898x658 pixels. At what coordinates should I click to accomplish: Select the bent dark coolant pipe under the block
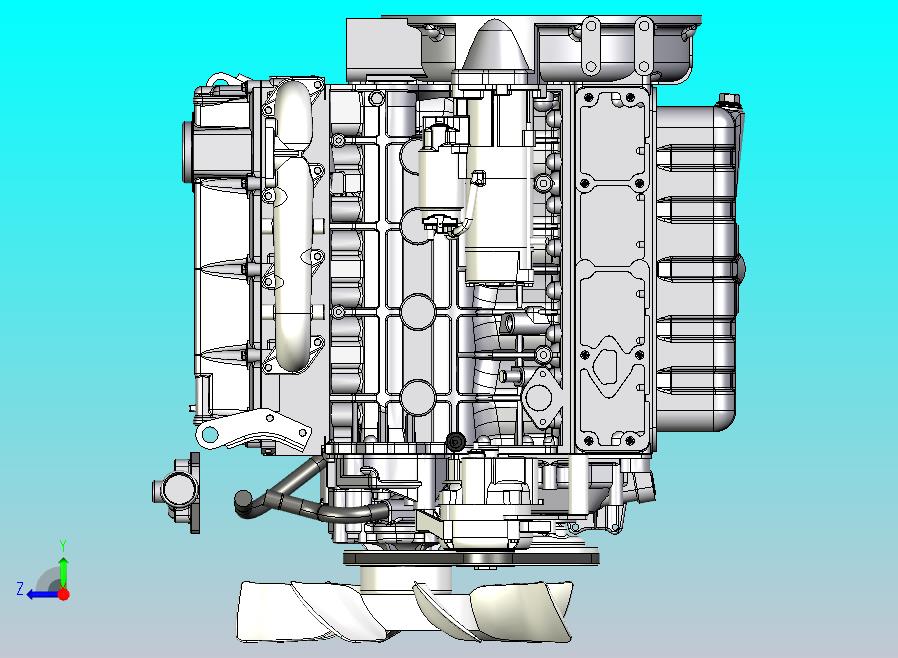(x=309, y=492)
